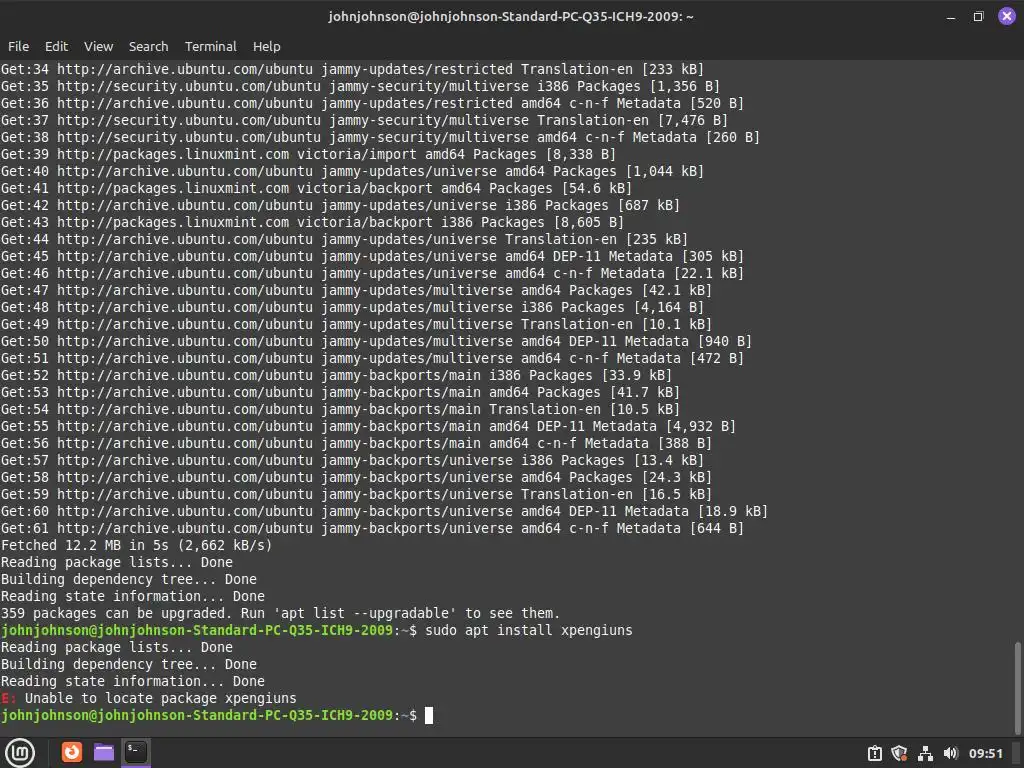Click 'Unable to locate package xpengiuns' error line
Viewport: 1024px width, 768px height.
(148, 698)
